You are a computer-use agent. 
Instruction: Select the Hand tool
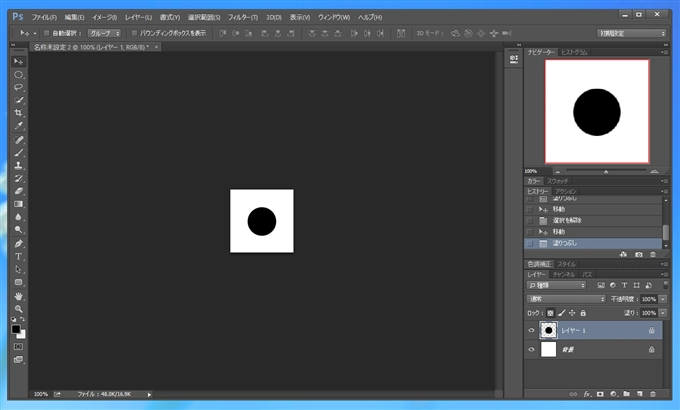(18, 296)
